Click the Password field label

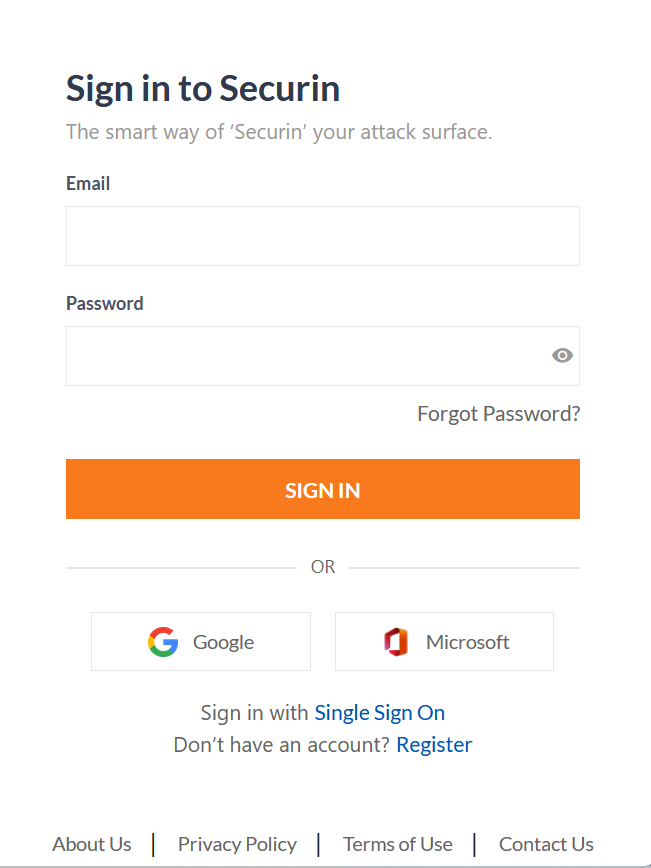(x=105, y=303)
